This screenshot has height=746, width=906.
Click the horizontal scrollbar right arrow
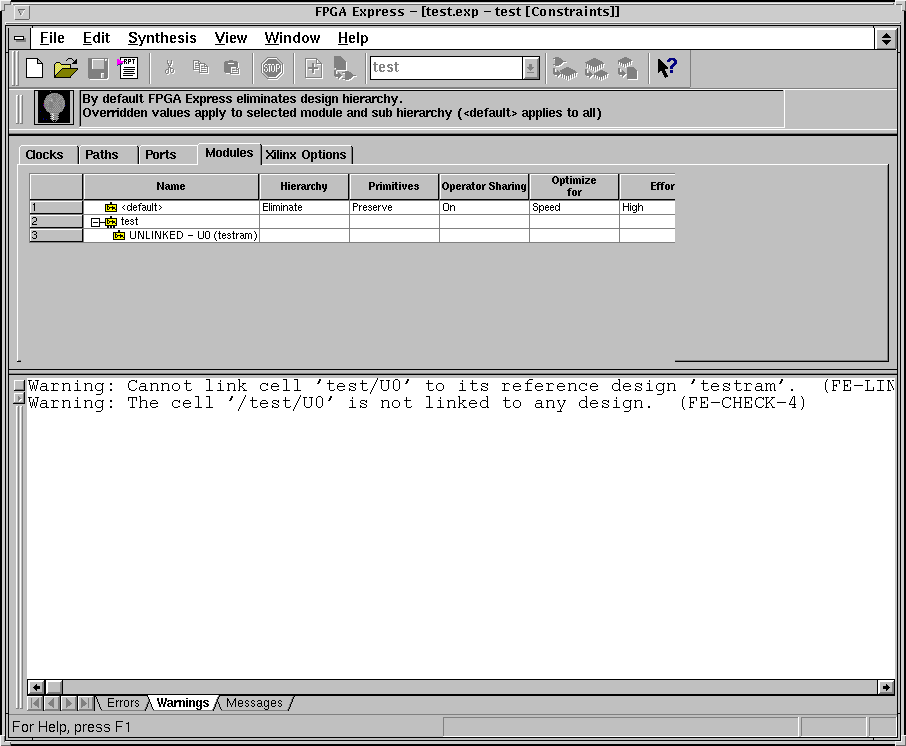click(886, 687)
